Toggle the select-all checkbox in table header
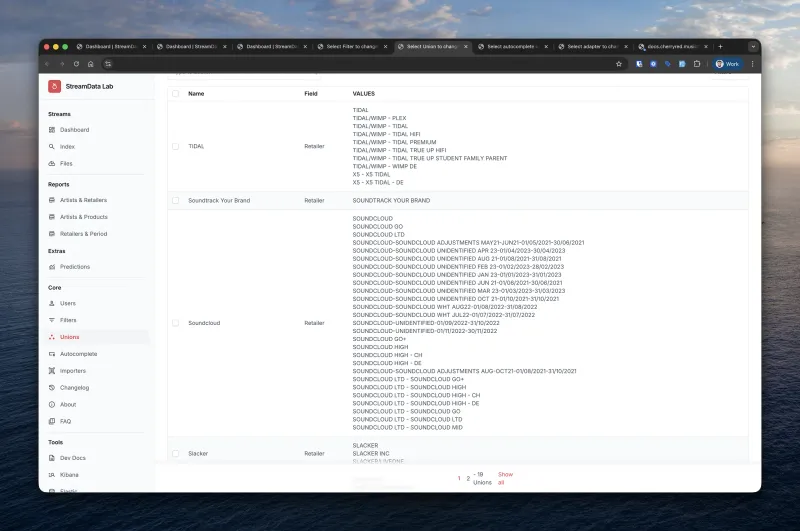The image size is (800, 531). [176, 93]
